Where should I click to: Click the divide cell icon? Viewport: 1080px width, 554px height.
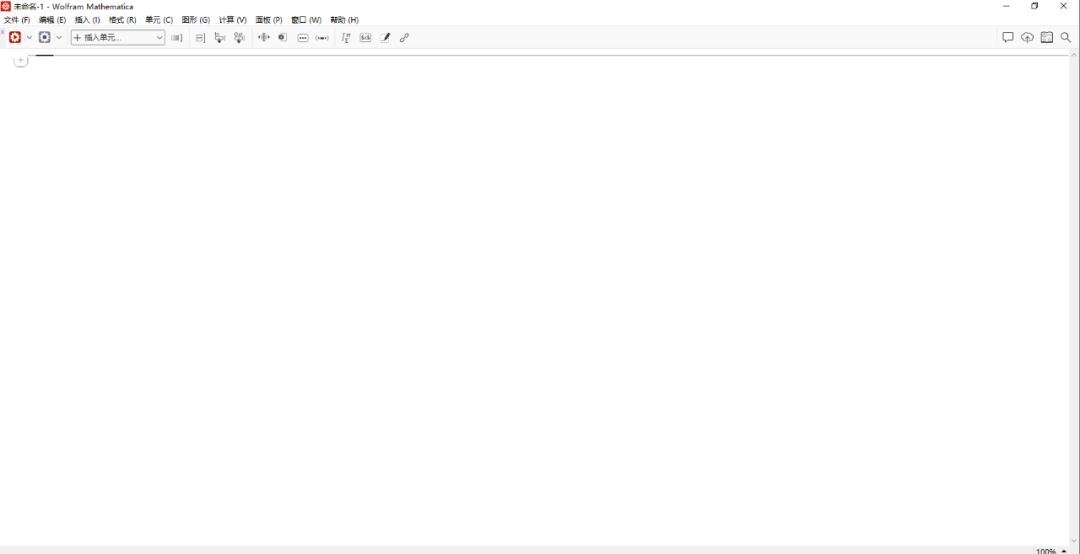pos(200,38)
